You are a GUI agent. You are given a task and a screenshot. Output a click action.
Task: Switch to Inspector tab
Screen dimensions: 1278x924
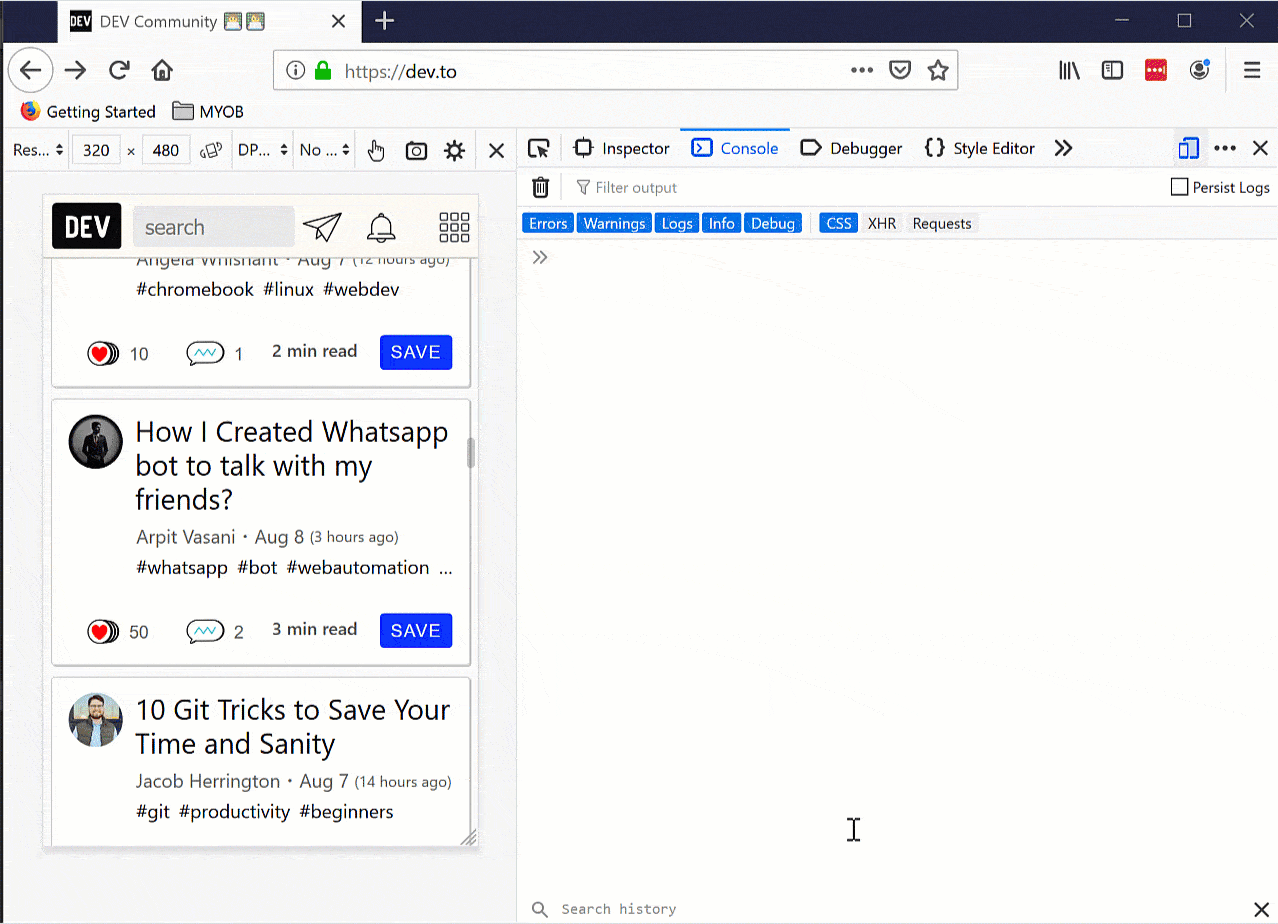(622, 148)
